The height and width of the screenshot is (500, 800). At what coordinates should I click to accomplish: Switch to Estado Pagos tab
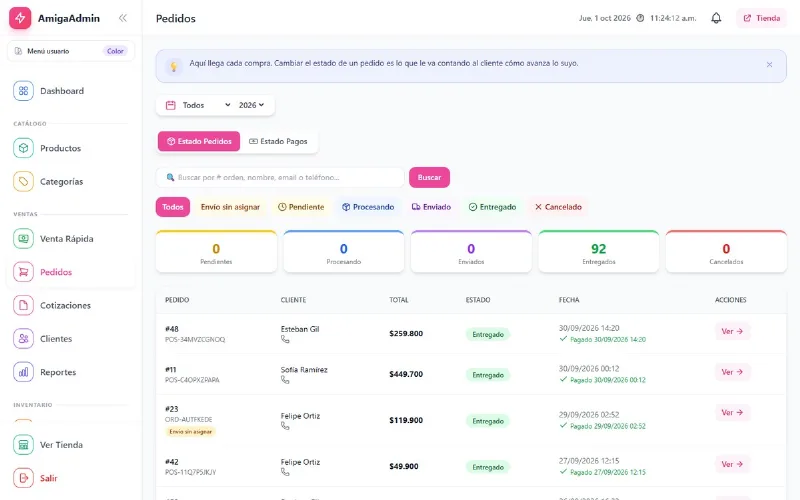[x=278, y=141]
